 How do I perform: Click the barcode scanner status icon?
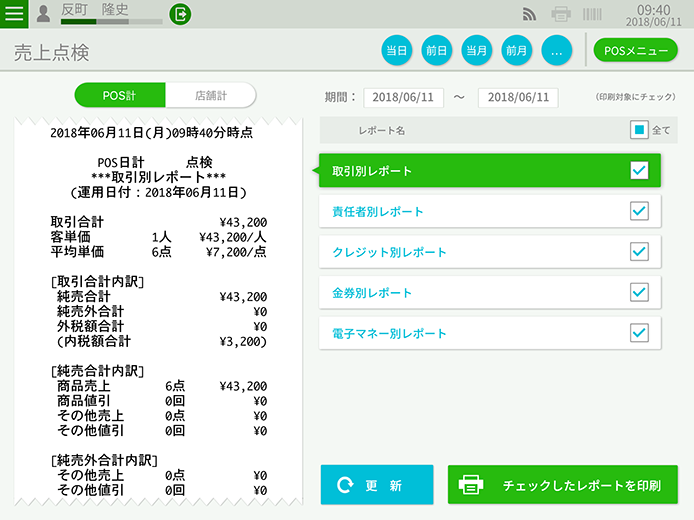[x=592, y=14]
